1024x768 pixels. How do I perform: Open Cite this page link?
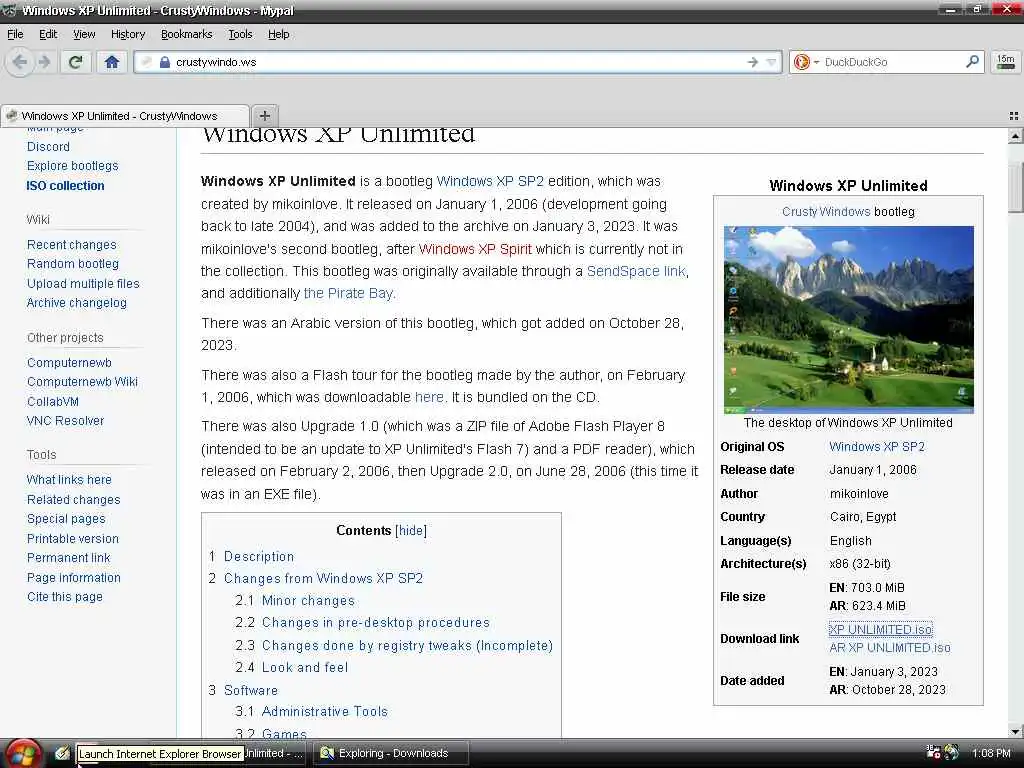point(65,596)
